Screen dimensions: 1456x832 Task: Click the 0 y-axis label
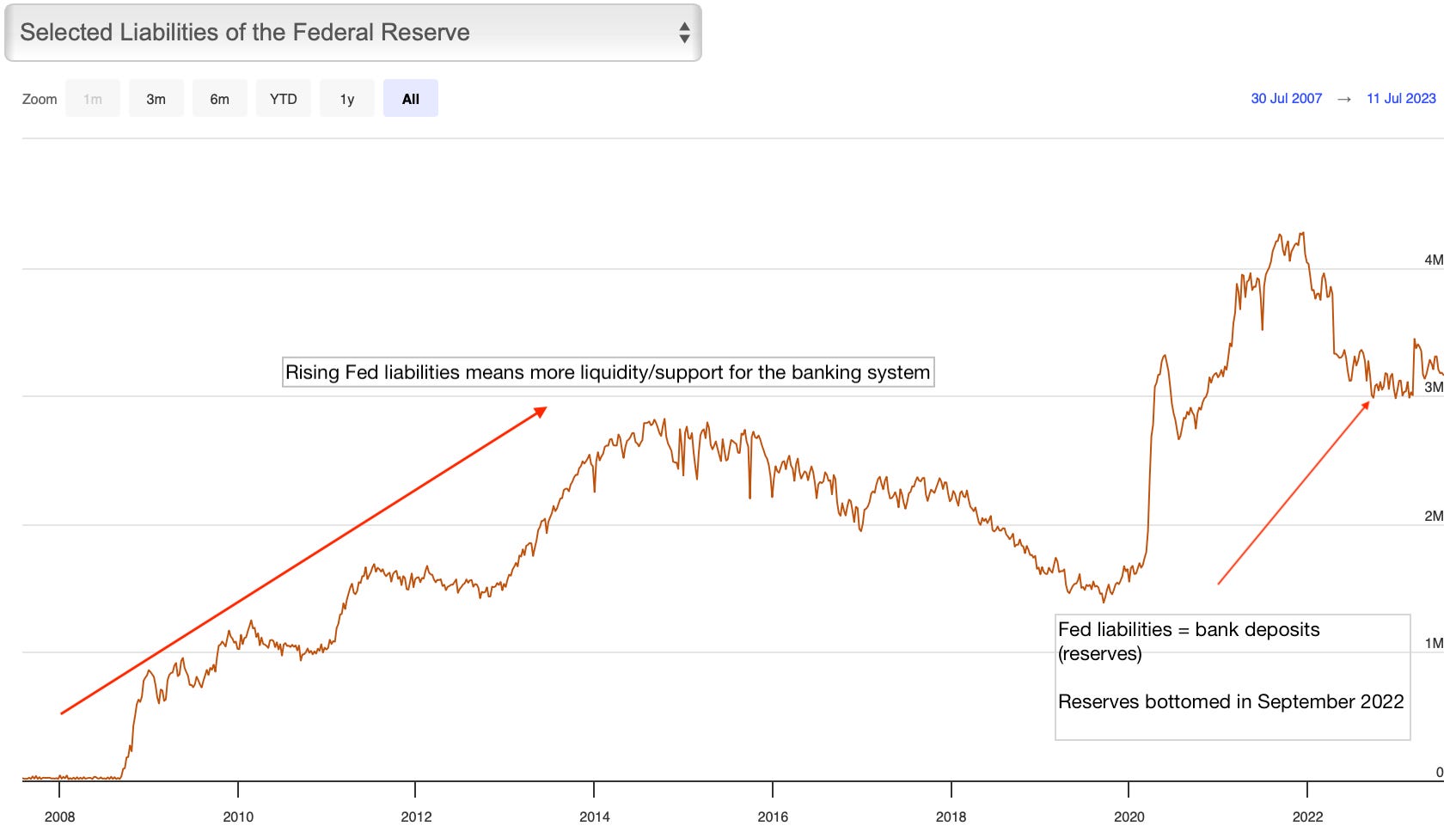coord(1440,772)
